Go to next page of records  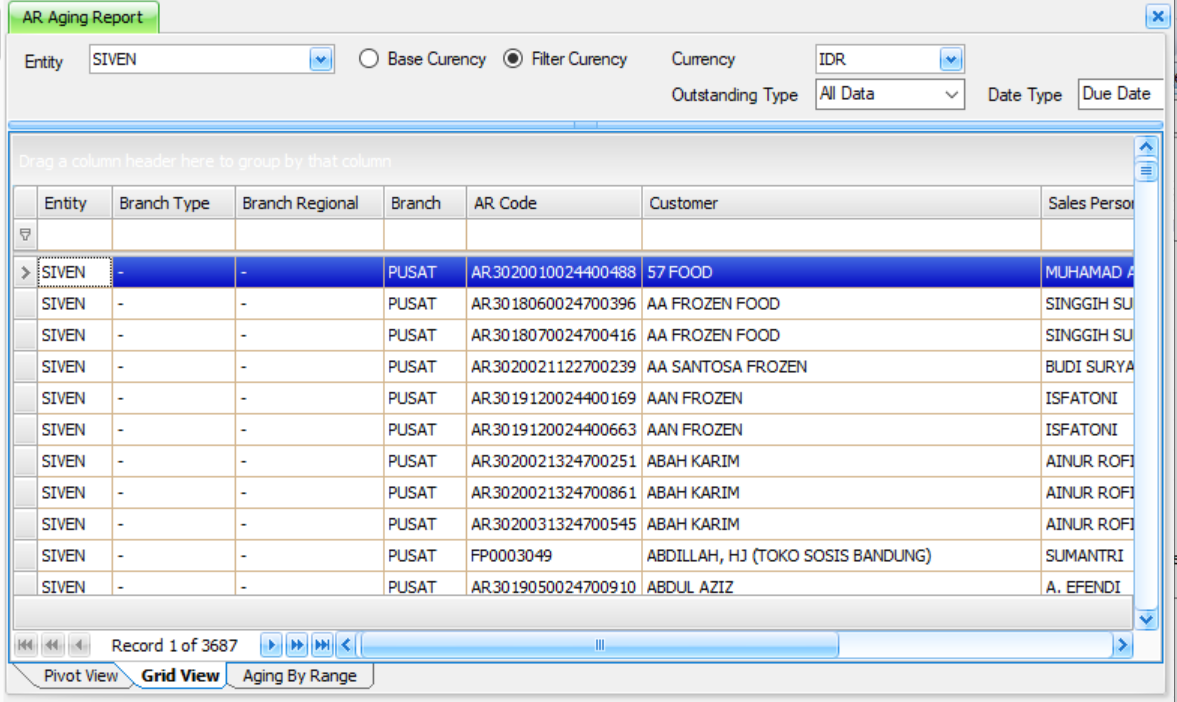pyautogui.click(x=297, y=645)
